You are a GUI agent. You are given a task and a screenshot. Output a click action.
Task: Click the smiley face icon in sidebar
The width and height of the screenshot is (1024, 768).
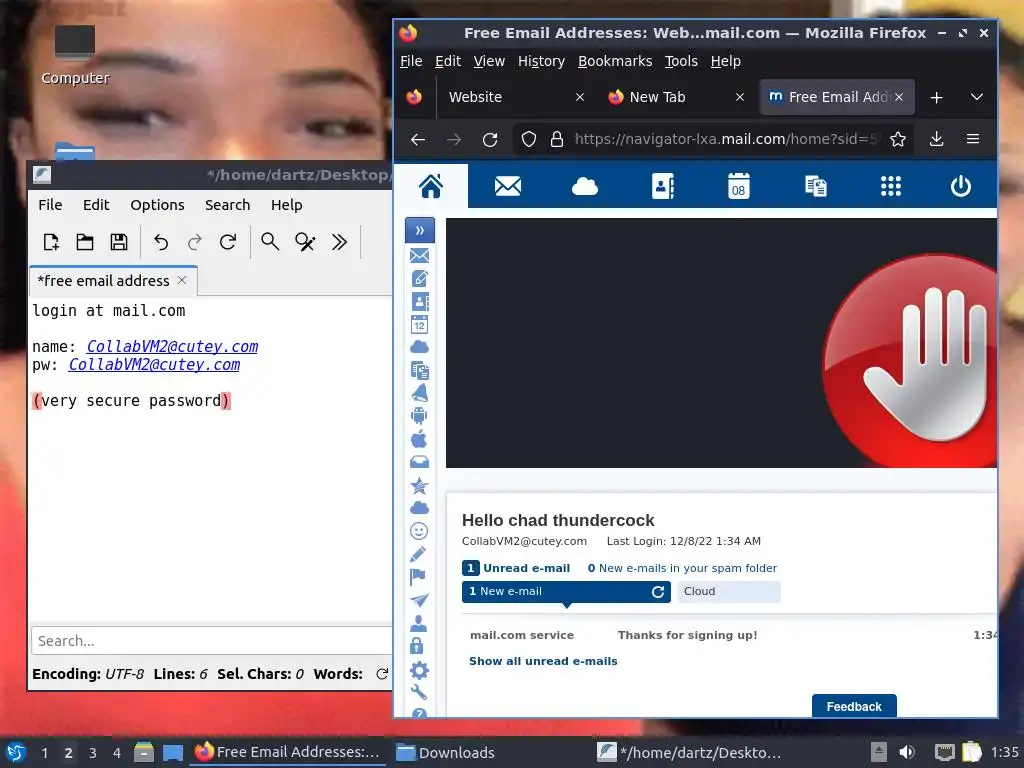coord(419,531)
